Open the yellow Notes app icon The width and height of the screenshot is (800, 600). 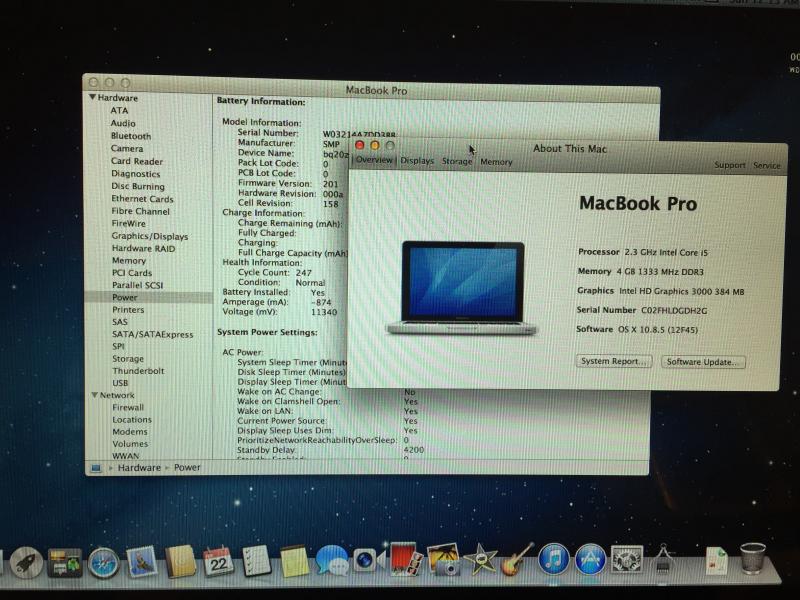(293, 561)
